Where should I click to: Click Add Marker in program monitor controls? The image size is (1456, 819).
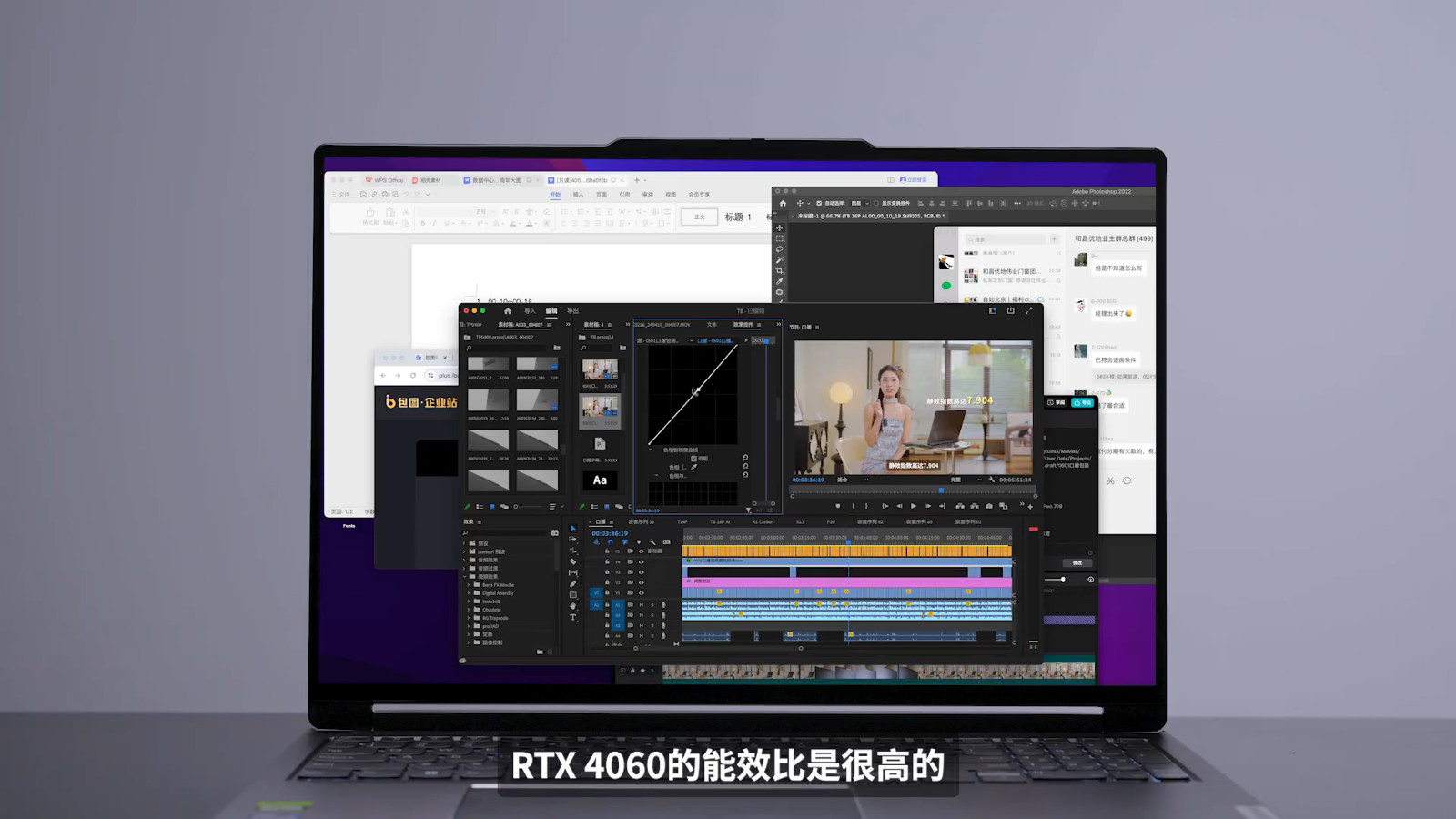pos(837,506)
